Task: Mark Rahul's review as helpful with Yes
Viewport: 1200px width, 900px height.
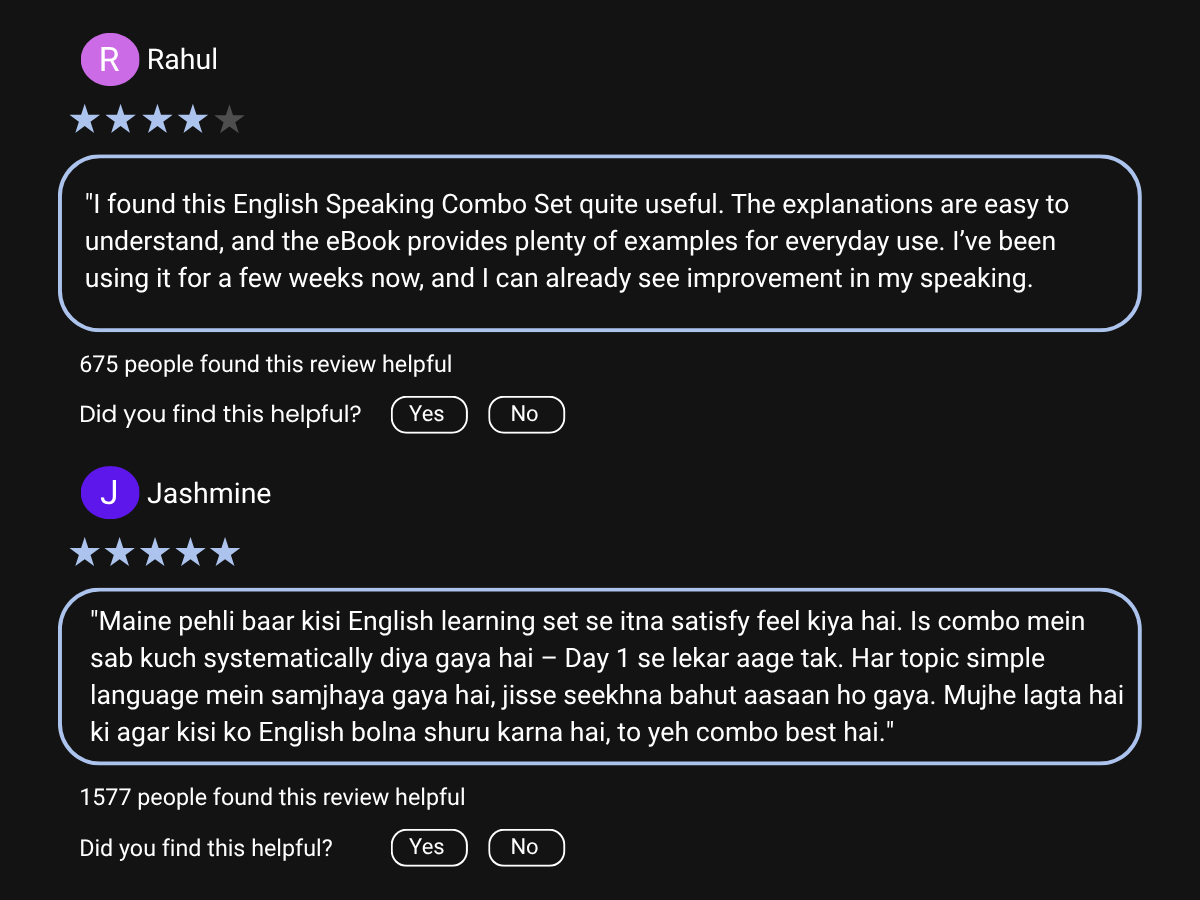Action: (x=428, y=414)
